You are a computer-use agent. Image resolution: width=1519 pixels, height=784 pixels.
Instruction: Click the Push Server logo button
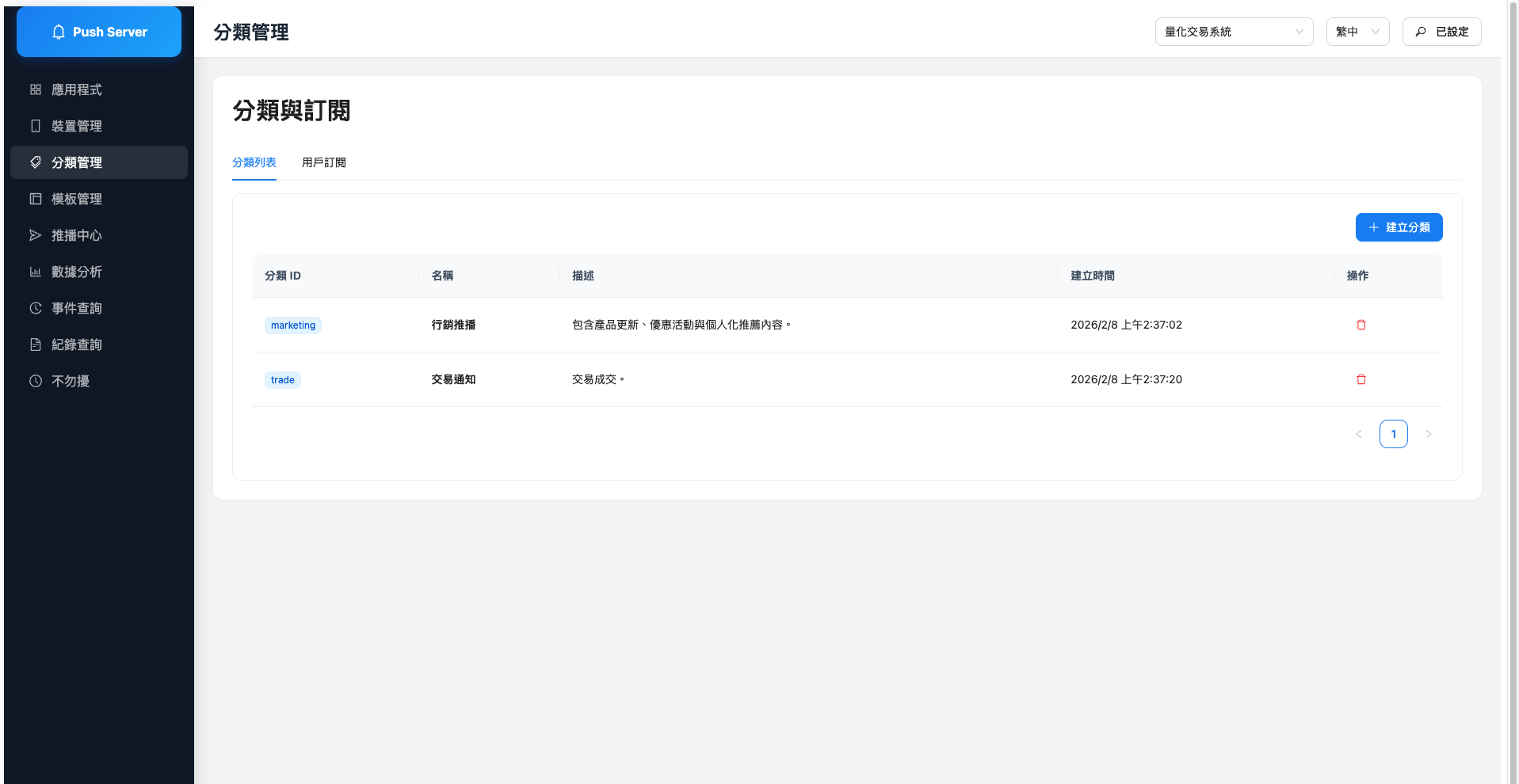[x=99, y=32]
